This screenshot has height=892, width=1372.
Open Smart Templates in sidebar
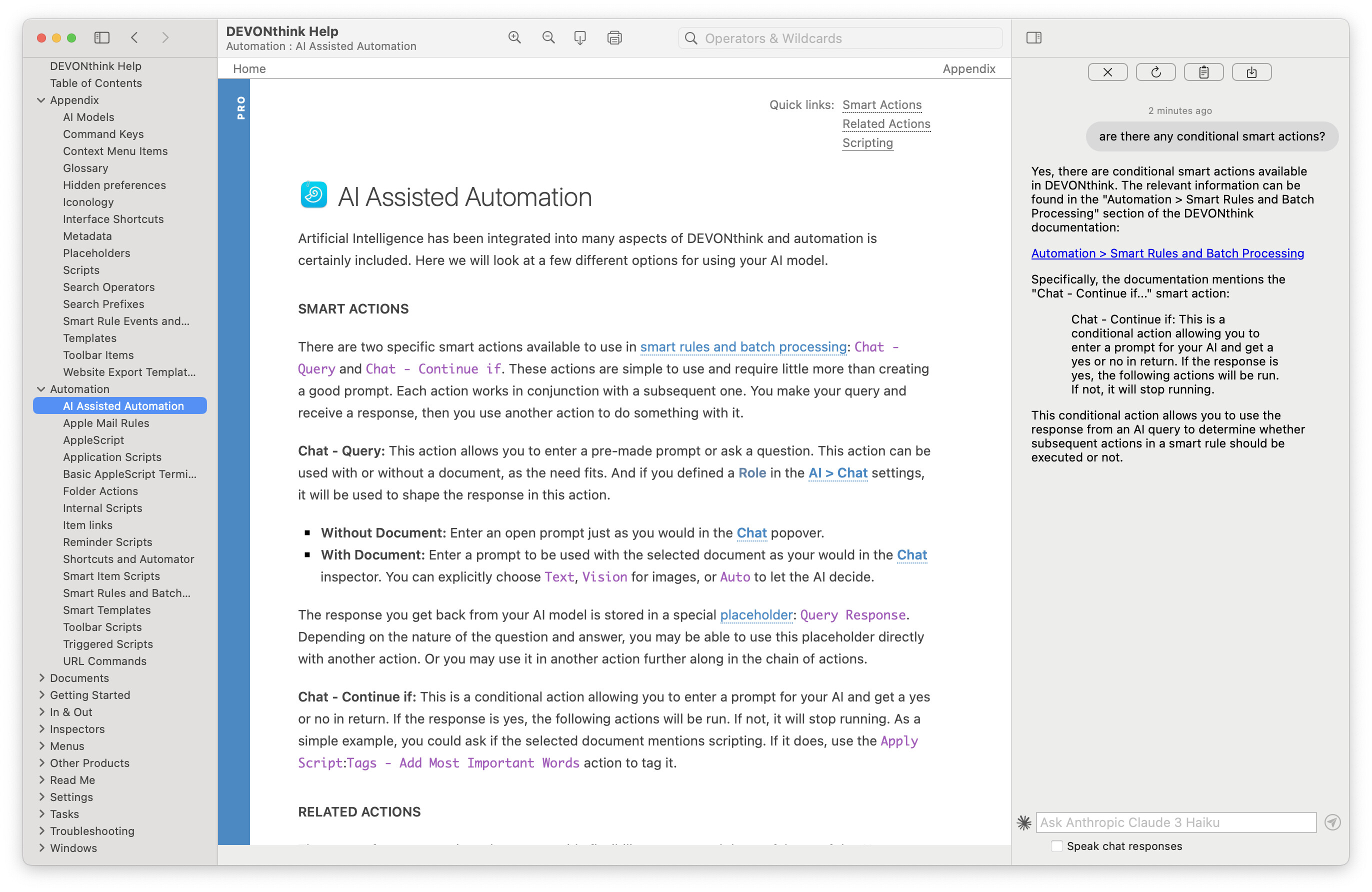pos(106,610)
